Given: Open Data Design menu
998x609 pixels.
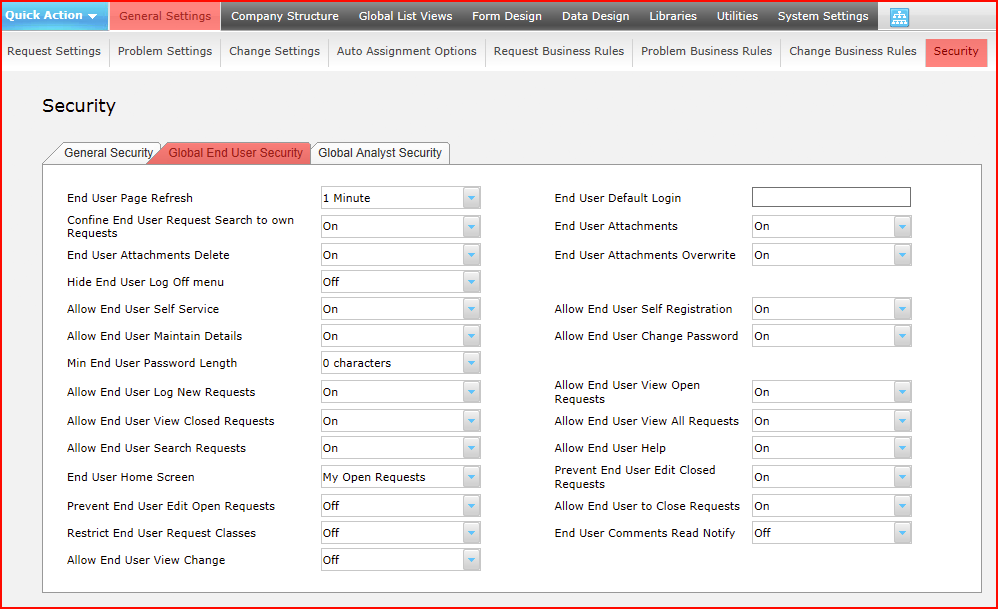Looking at the screenshot, I should pyautogui.click(x=595, y=16).
